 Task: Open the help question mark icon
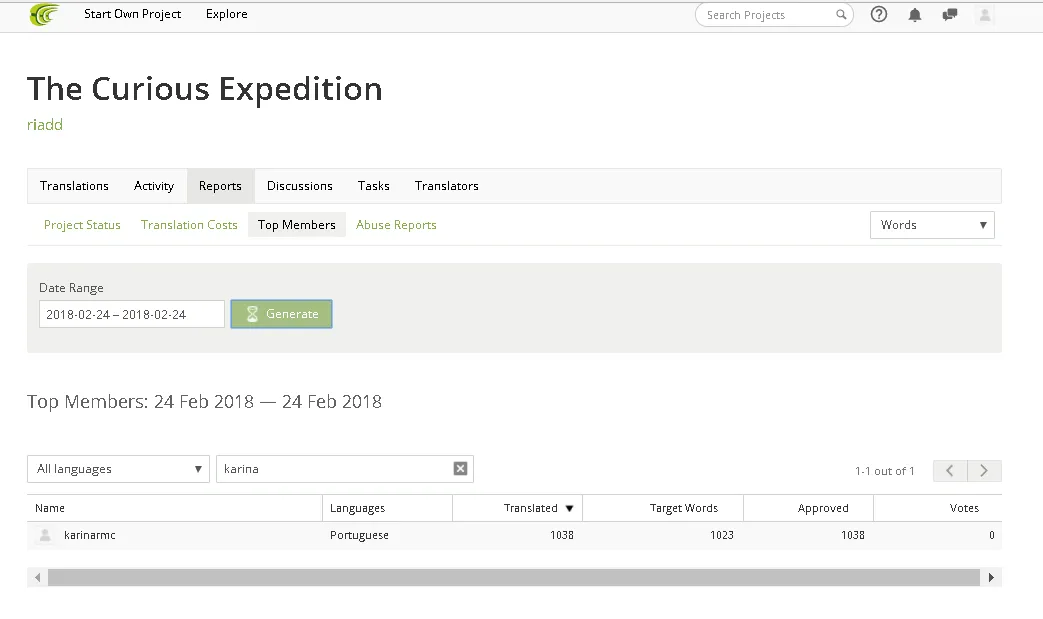tap(879, 14)
